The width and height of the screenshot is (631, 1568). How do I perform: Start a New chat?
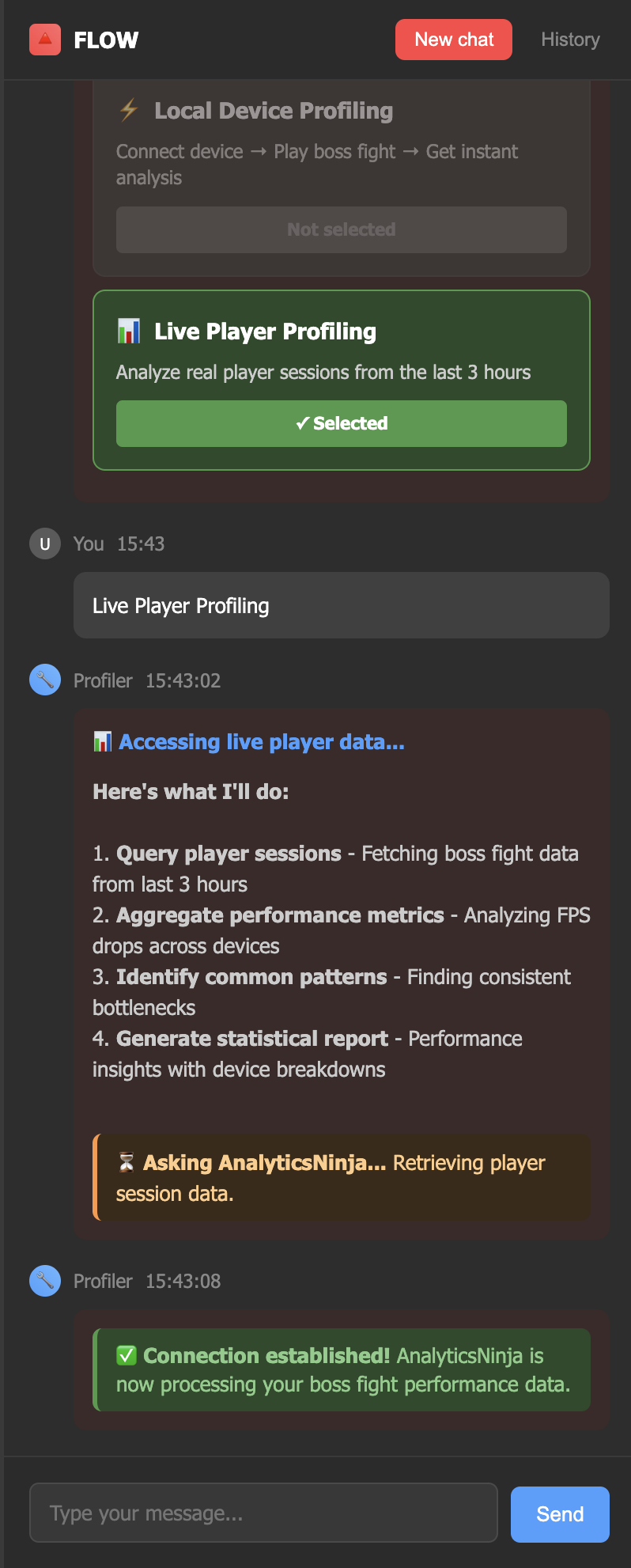tap(454, 40)
